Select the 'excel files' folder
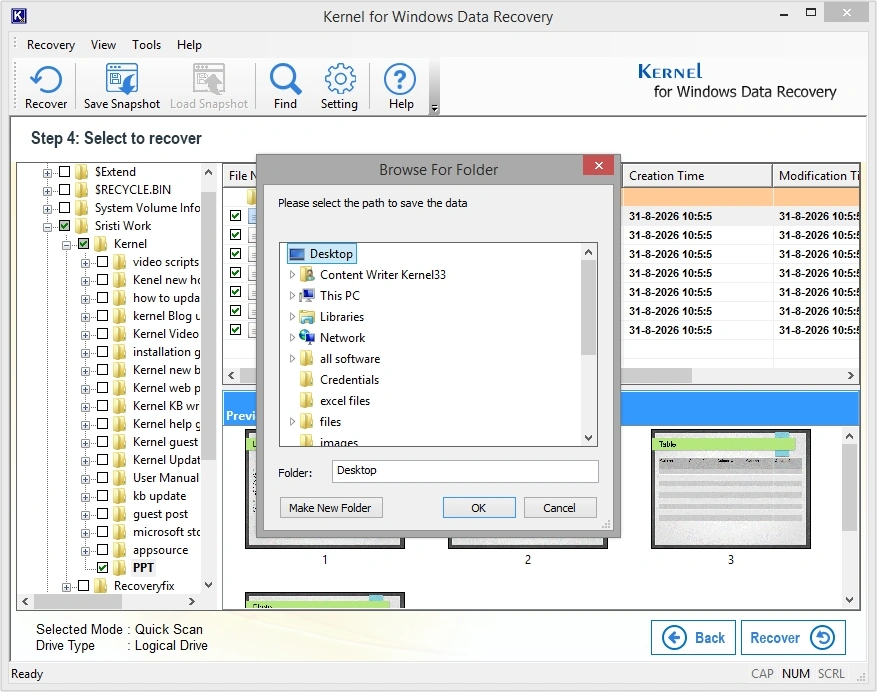This screenshot has width=877, height=692. click(335, 401)
